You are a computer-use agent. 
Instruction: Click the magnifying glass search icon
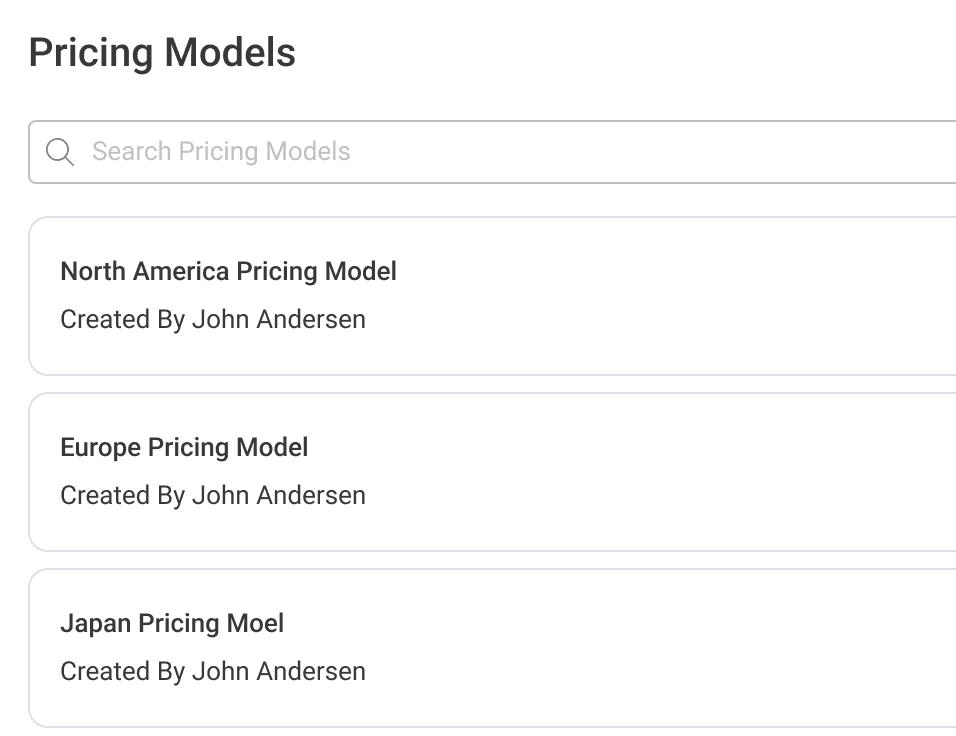click(x=60, y=152)
